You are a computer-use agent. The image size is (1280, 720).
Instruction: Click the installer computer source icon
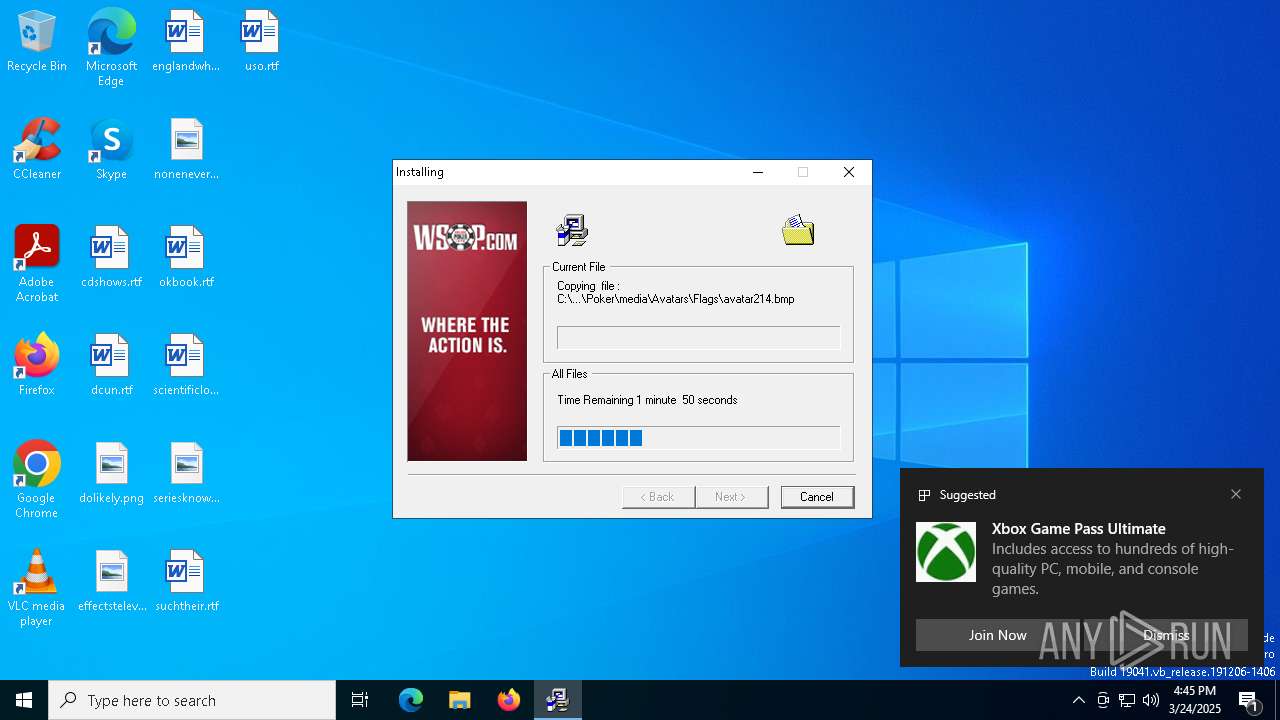click(x=572, y=230)
